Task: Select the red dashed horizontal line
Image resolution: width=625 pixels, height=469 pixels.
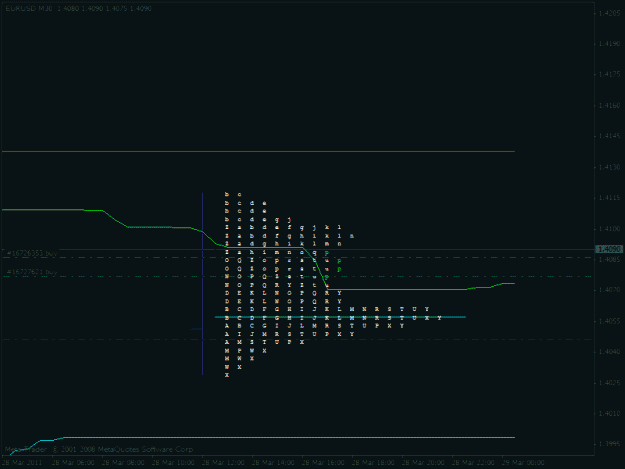Action: click(297, 339)
